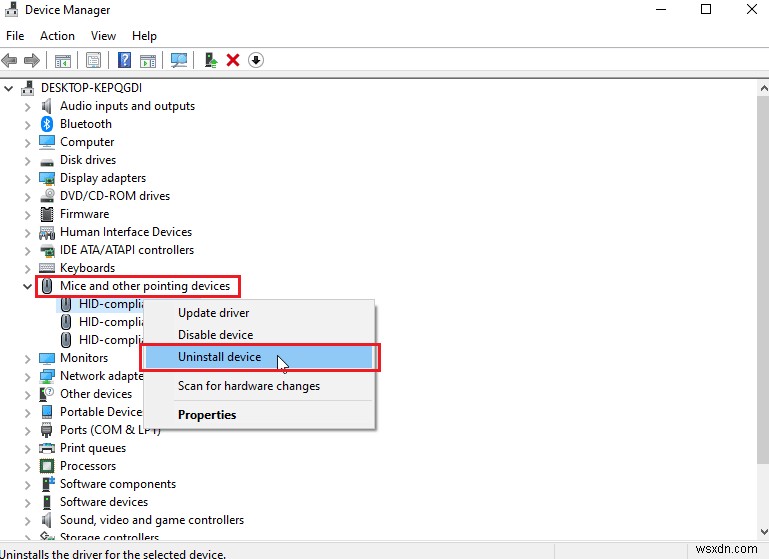Click the DESKTOP-KEPQGDI computer icon
The image size is (769, 559).
[28, 88]
